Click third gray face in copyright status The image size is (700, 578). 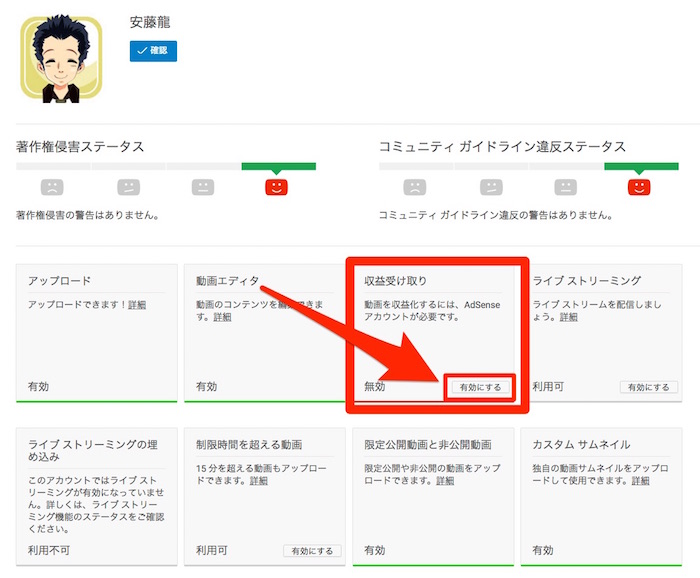tap(203, 187)
